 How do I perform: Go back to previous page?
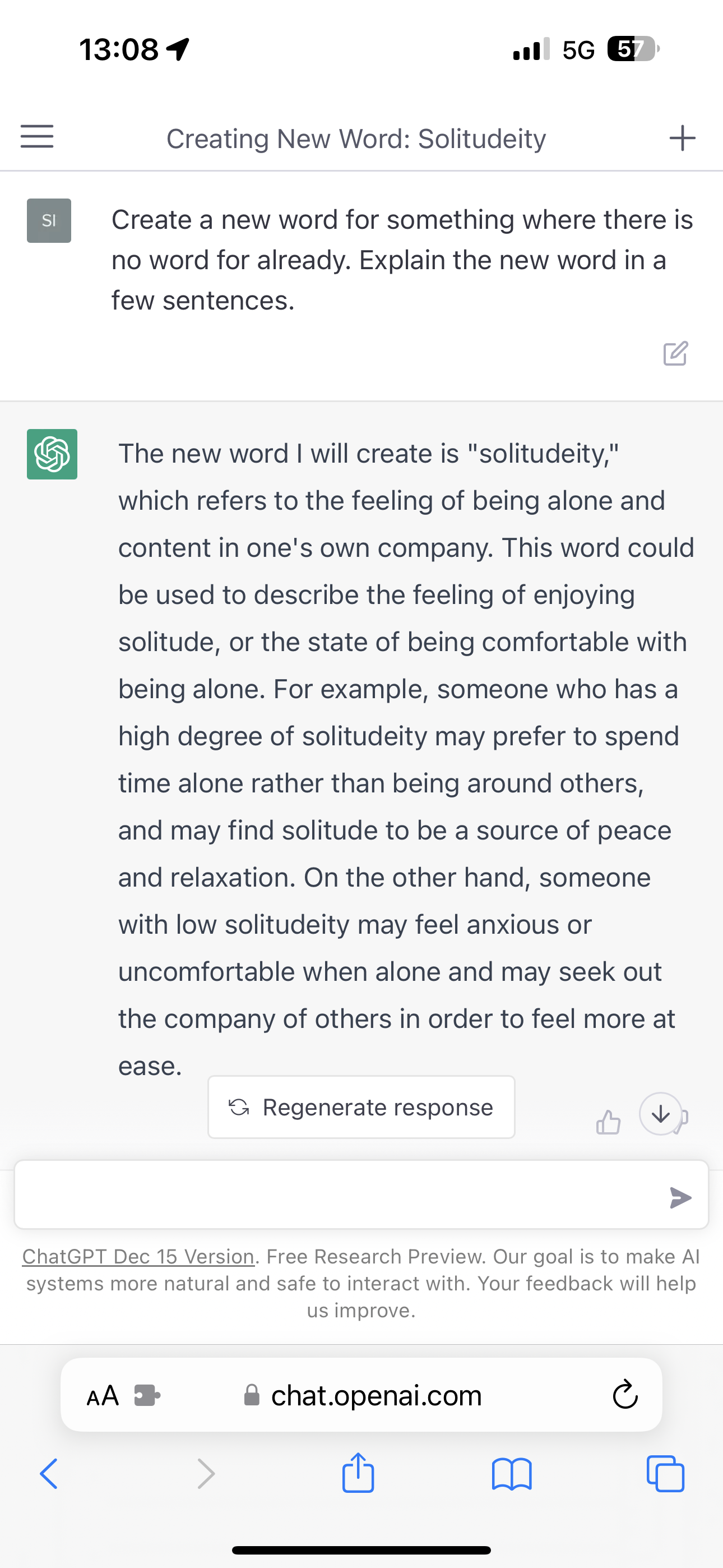point(49,1474)
